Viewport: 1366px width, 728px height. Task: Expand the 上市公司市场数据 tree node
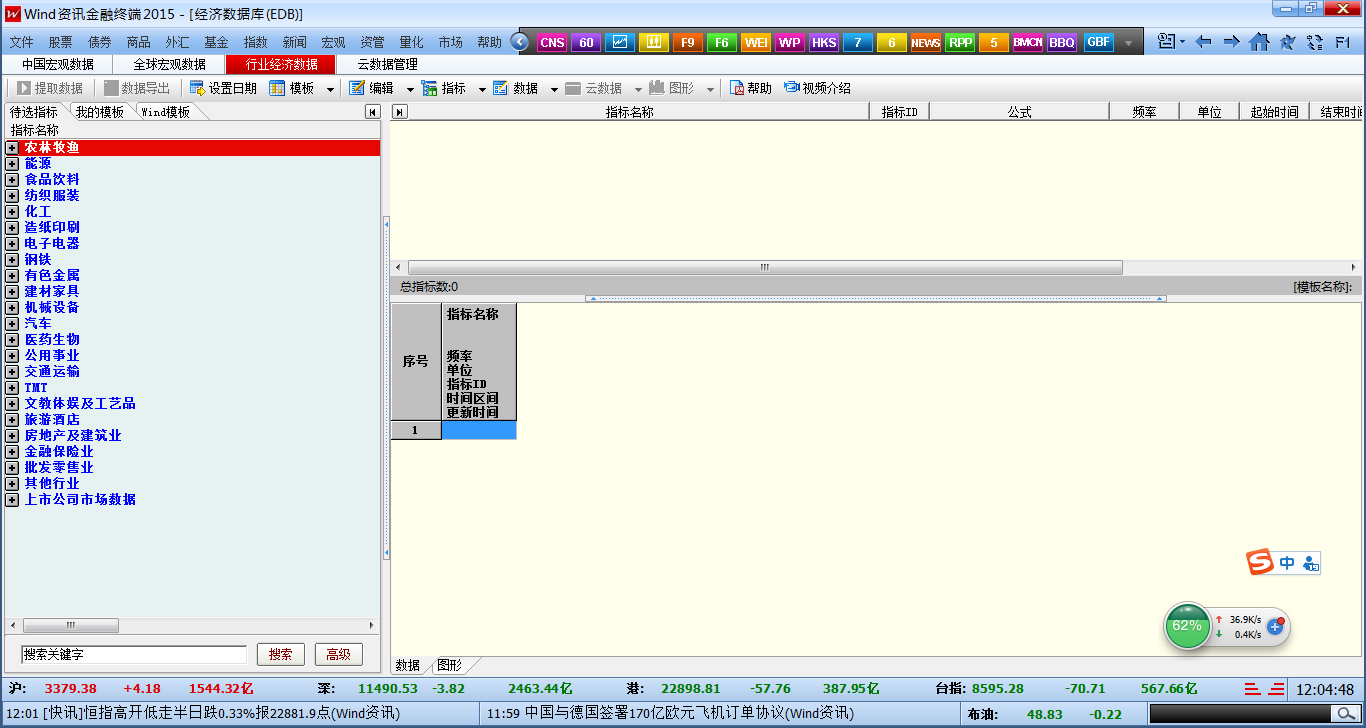click(x=12, y=500)
